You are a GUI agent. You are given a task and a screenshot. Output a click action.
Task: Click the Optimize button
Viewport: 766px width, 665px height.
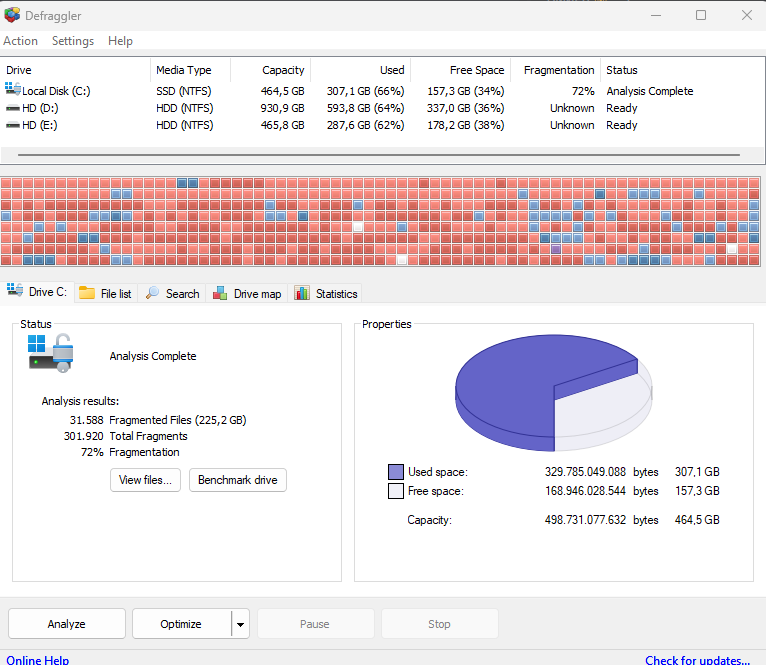[181, 623]
